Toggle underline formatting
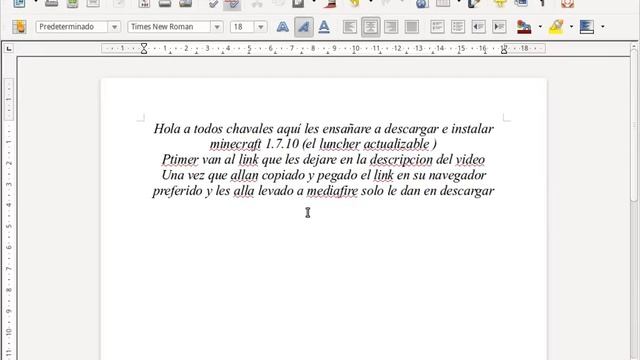640x360 pixels. tap(324, 27)
